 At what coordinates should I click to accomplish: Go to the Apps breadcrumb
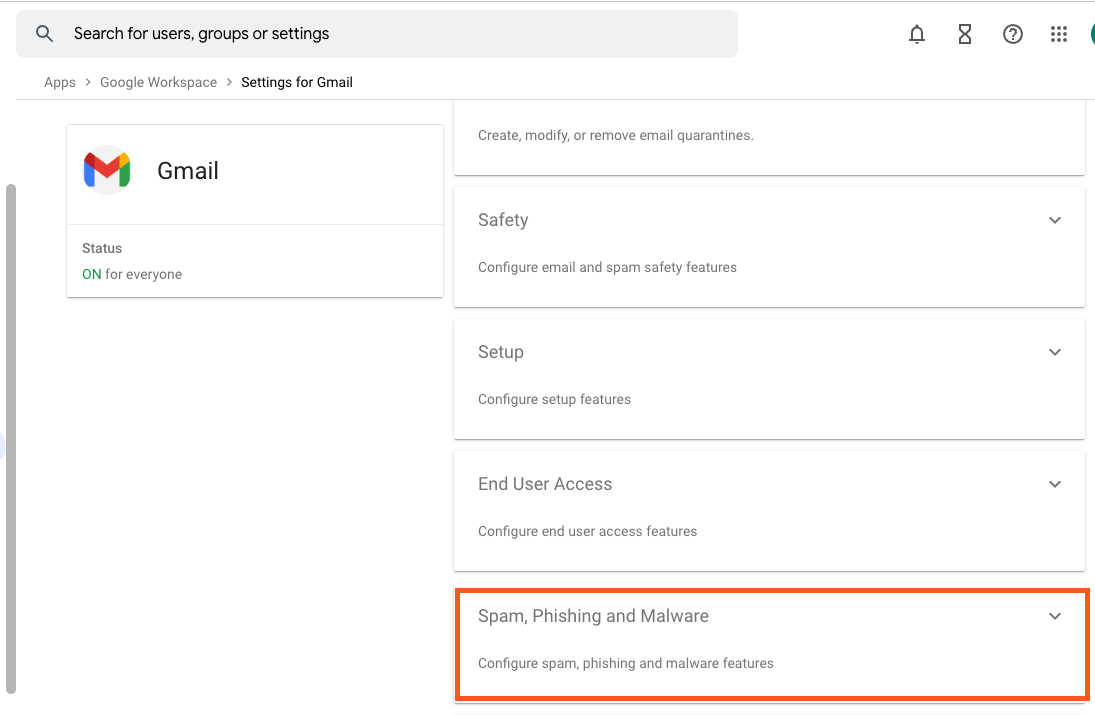tap(60, 83)
